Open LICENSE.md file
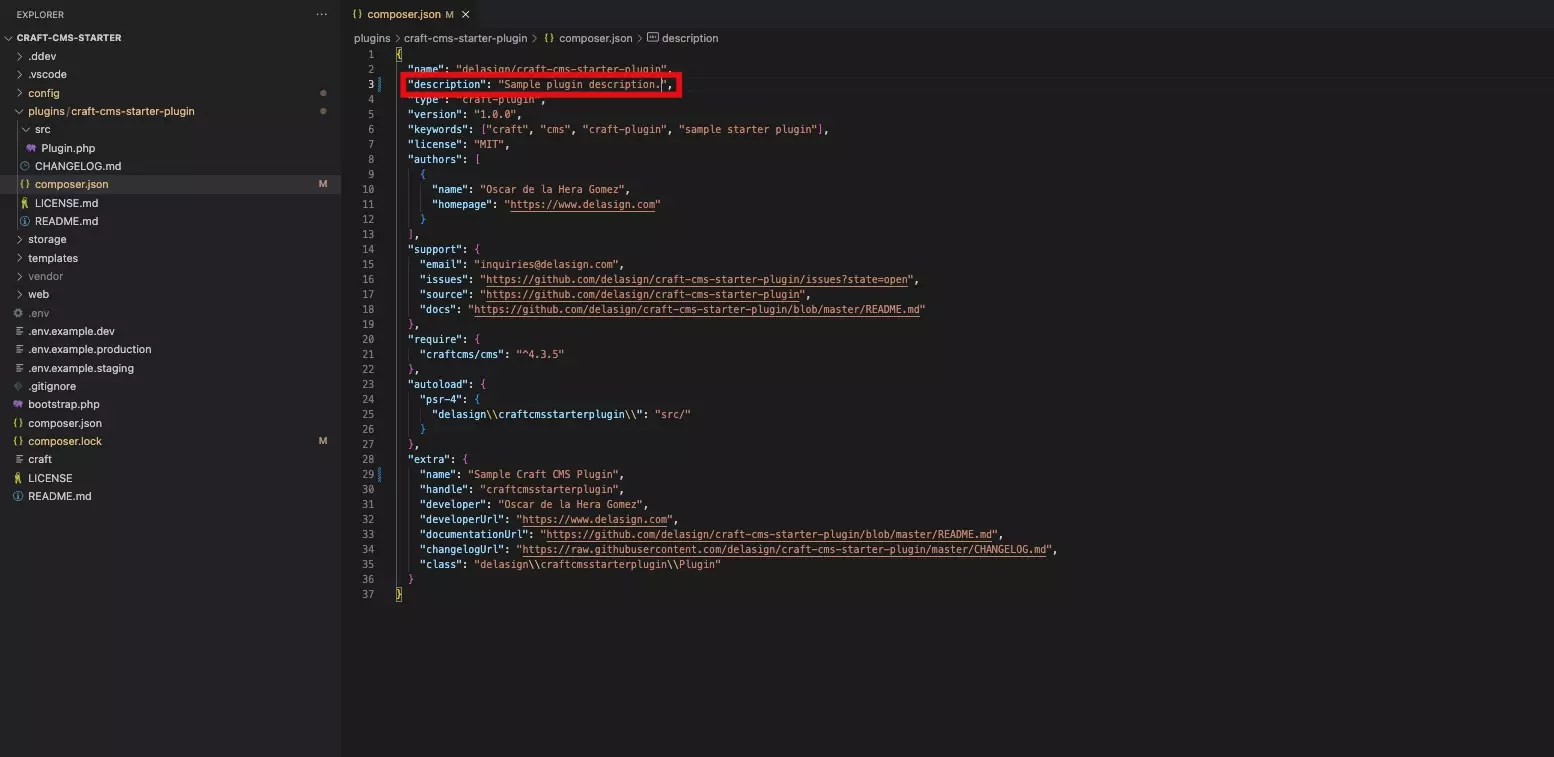 pos(66,203)
